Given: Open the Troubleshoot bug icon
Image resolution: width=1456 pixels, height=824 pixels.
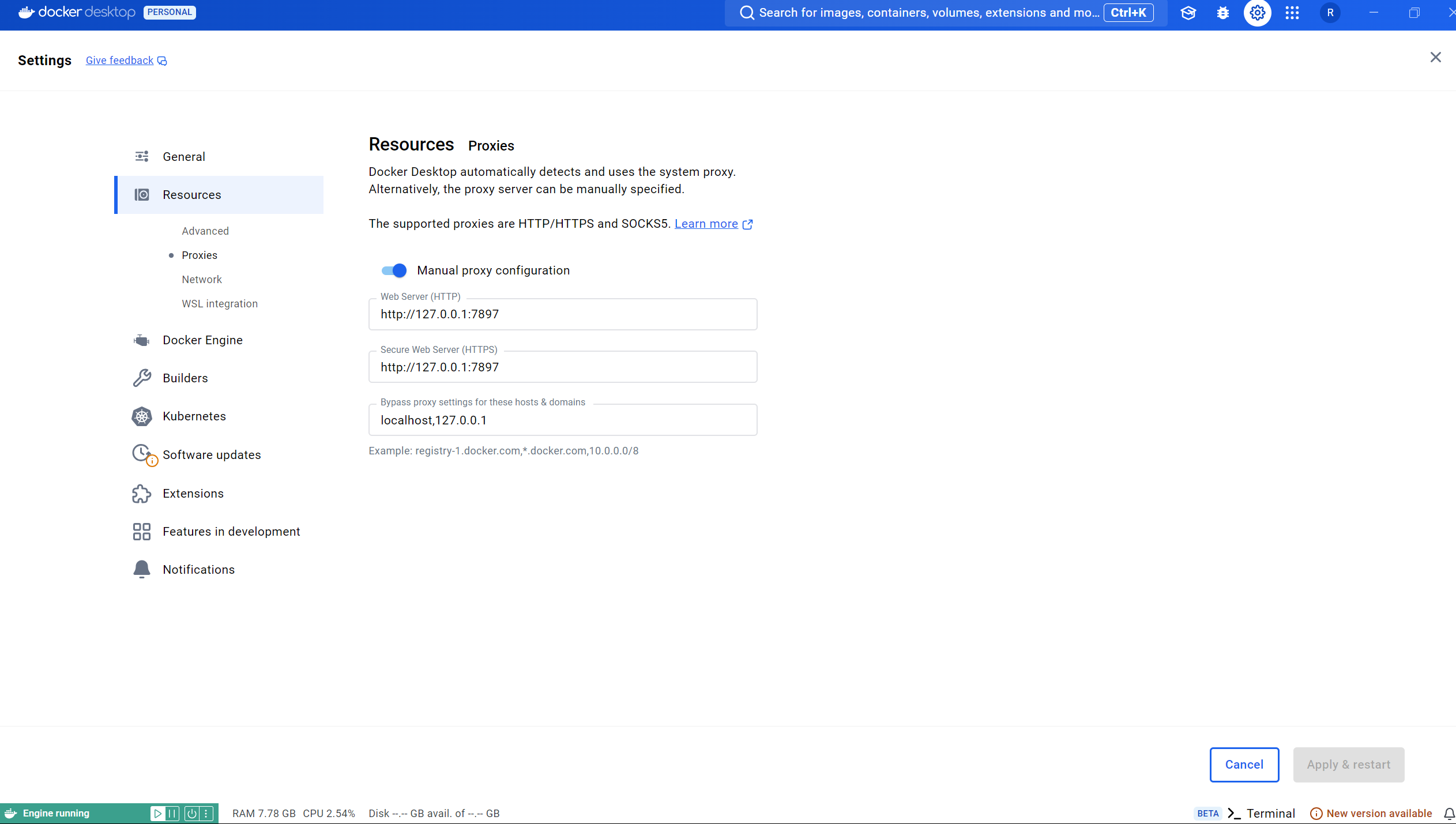Looking at the screenshot, I should point(1222,13).
